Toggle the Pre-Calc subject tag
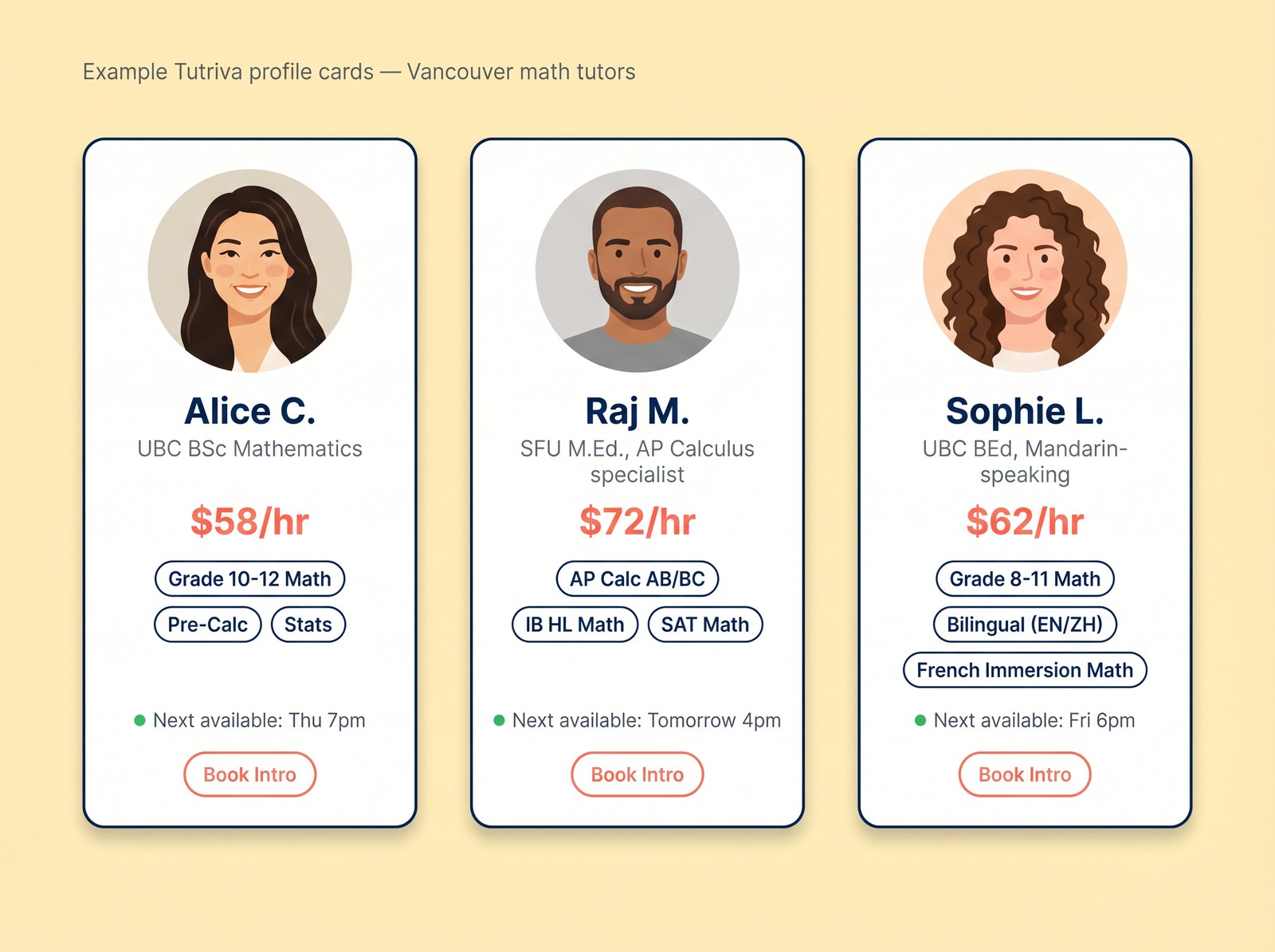Screen dimensions: 1275x952 206,625
